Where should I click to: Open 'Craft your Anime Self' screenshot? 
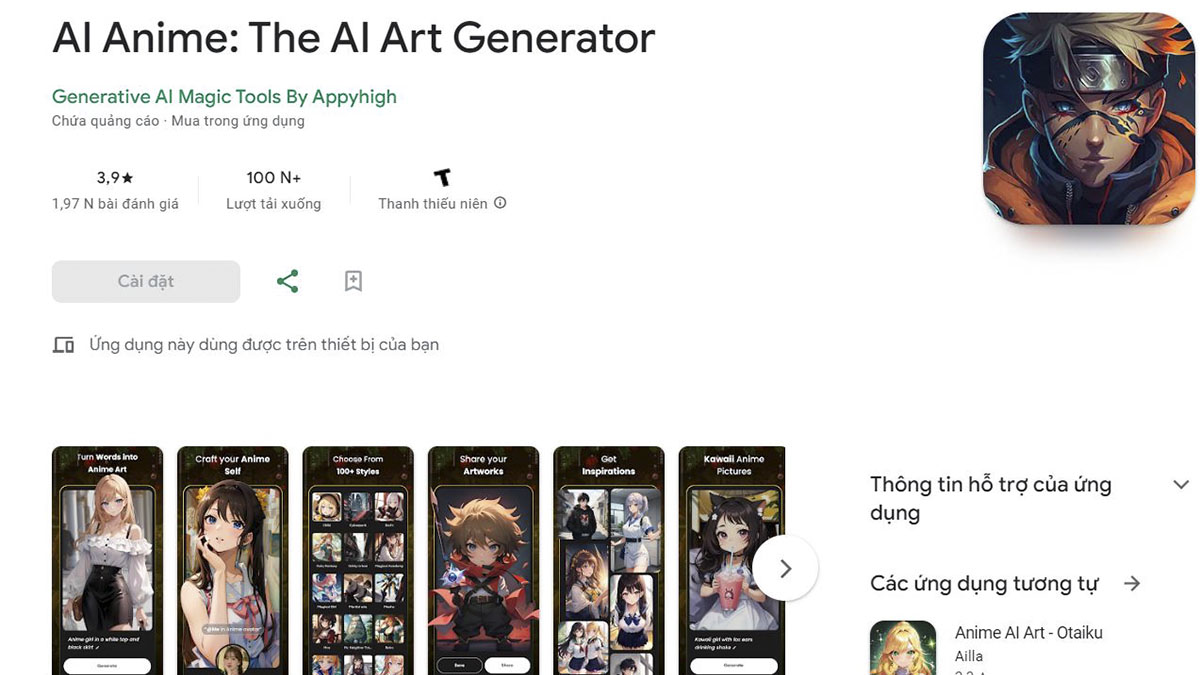coord(232,560)
